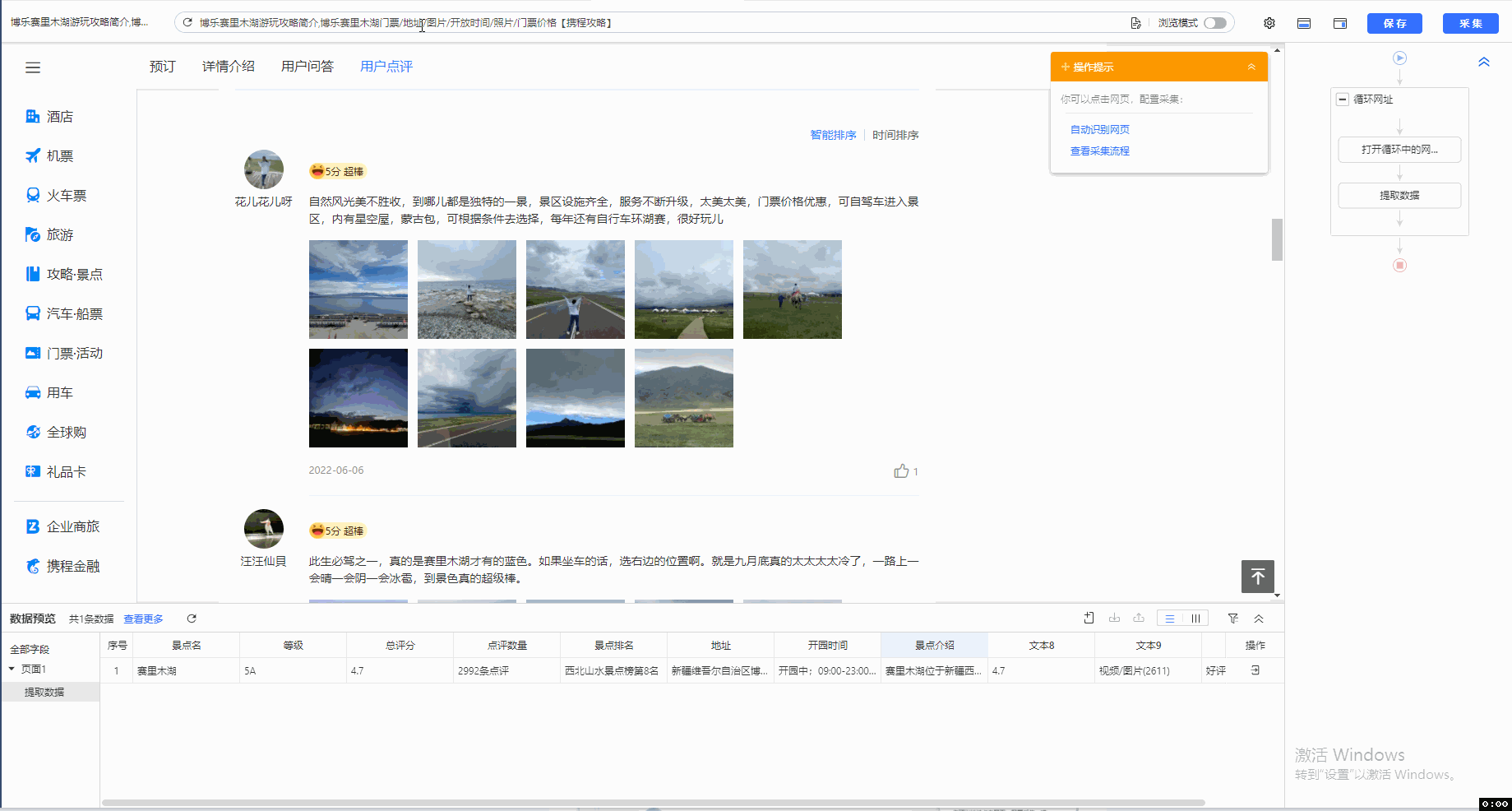The image size is (1512, 811).
Task: Like the 2022-06-06 review with thumbs-up
Action: (x=901, y=471)
